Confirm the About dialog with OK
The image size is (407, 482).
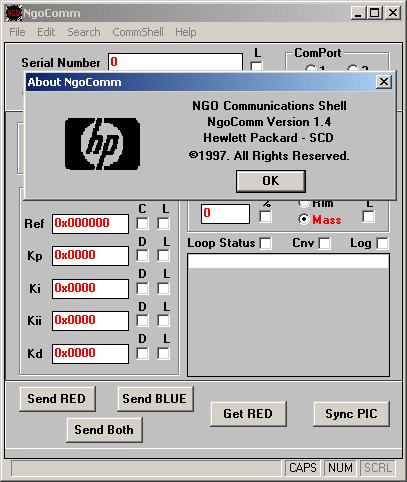click(x=271, y=181)
